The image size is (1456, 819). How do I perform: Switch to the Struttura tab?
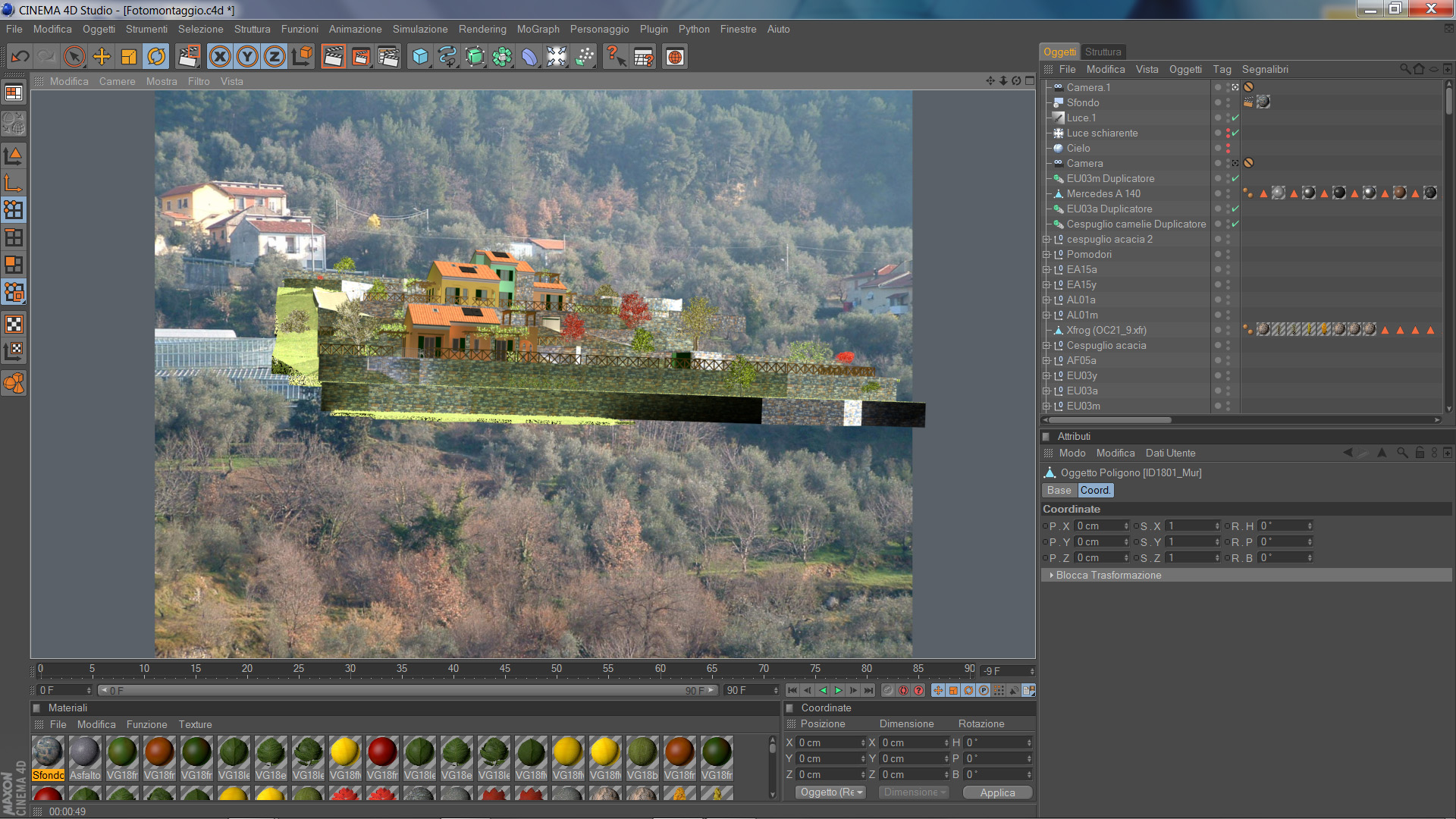click(1103, 52)
